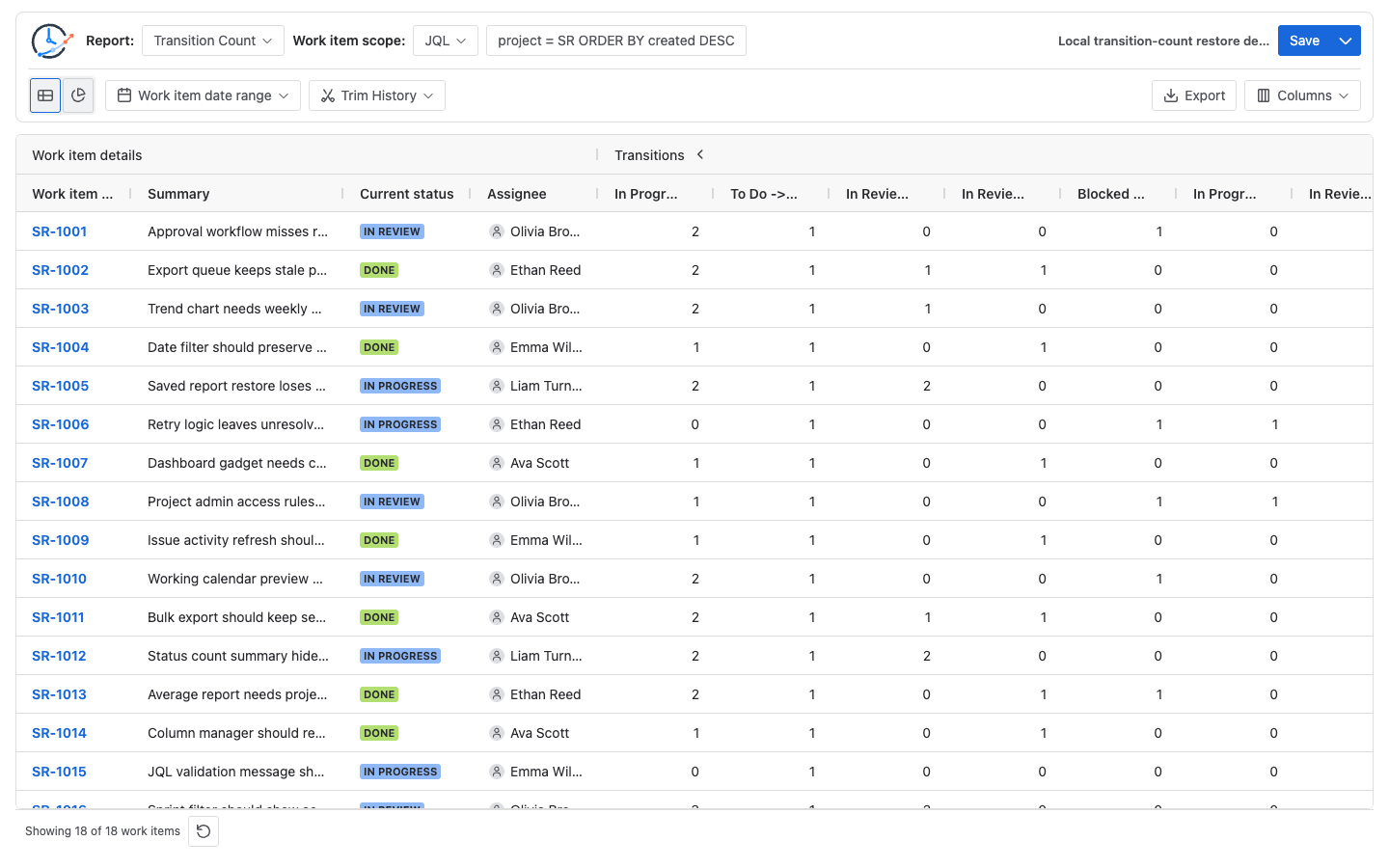Open work item SR-1009
Viewport: 1389px width, 868px height.
point(60,540)
